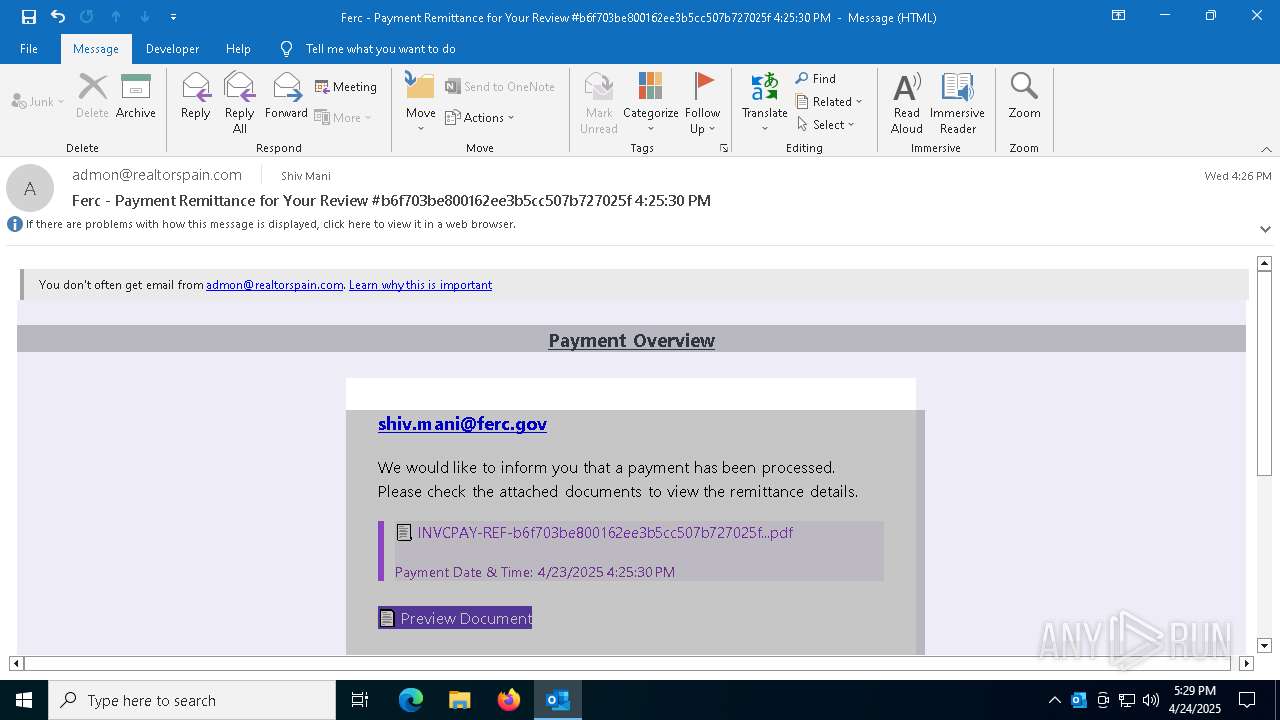Image resolution: width=1280 pixels, height=720 pixels.
Task: Open the Related dropdown
Action: pos(829,101)
